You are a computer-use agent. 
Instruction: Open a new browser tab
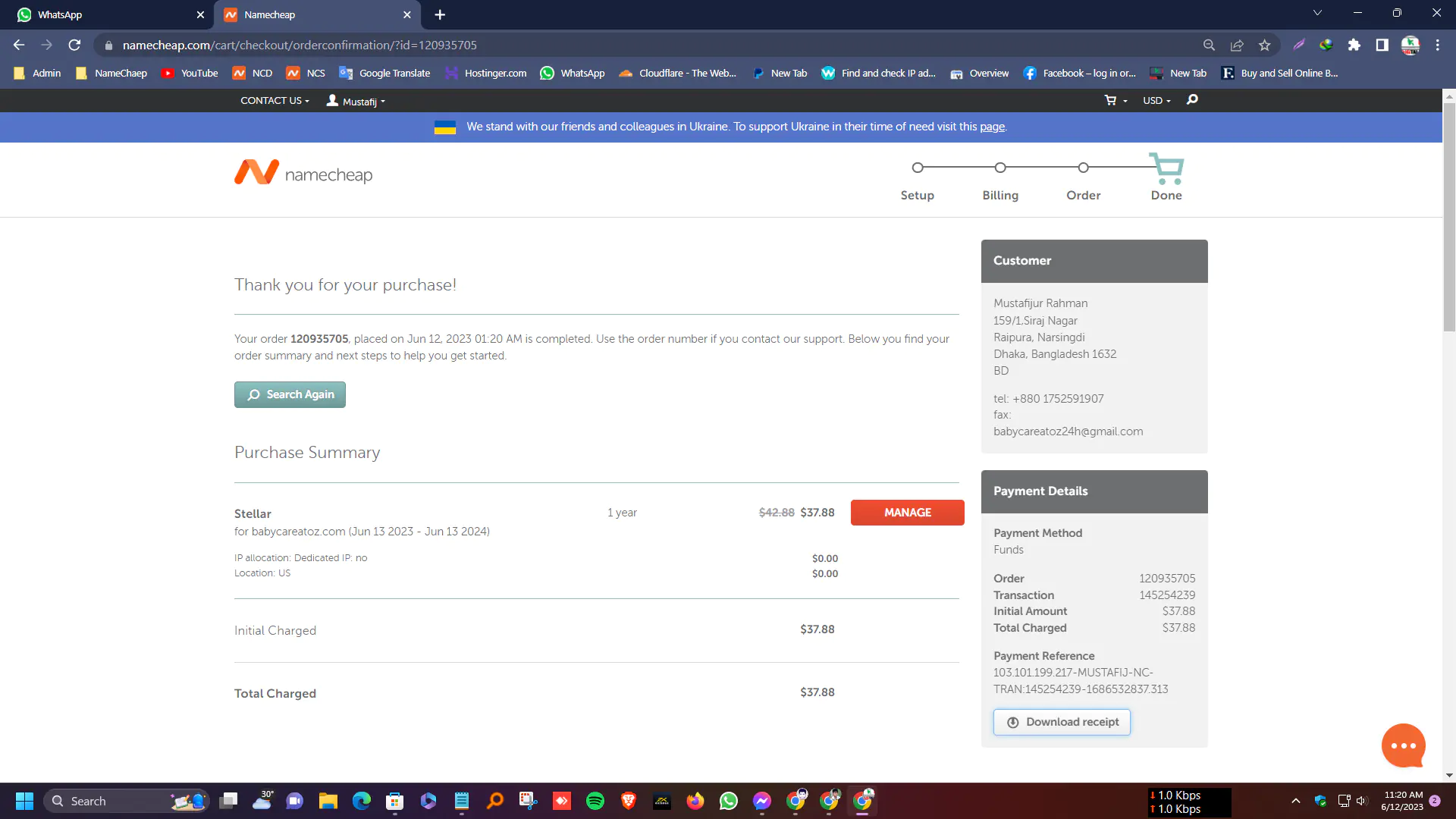click(440, 14)
